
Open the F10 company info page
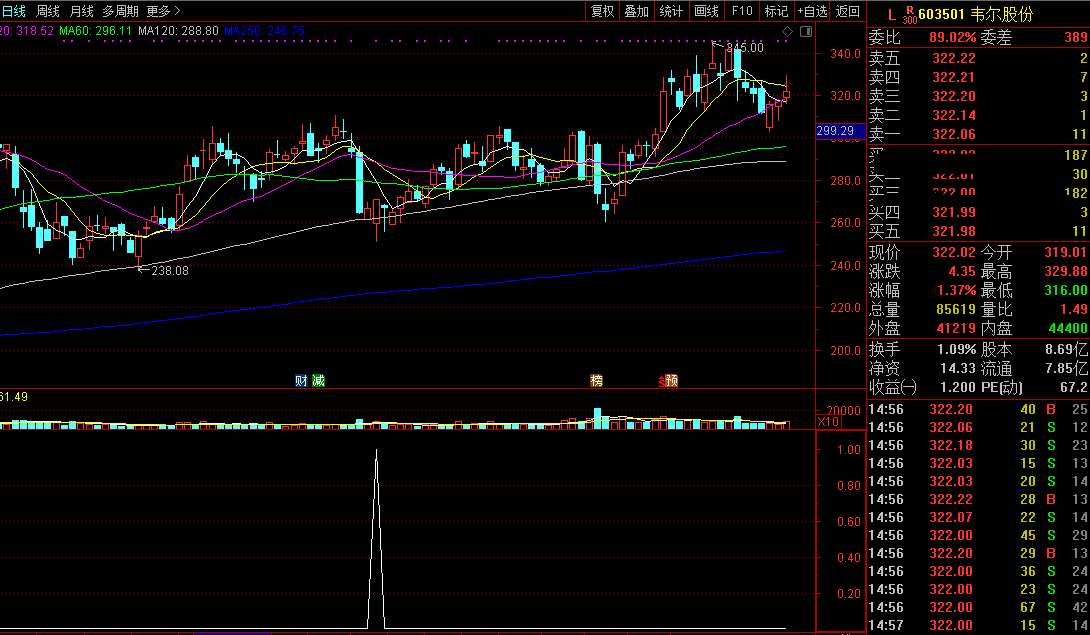tap(742, 11)
